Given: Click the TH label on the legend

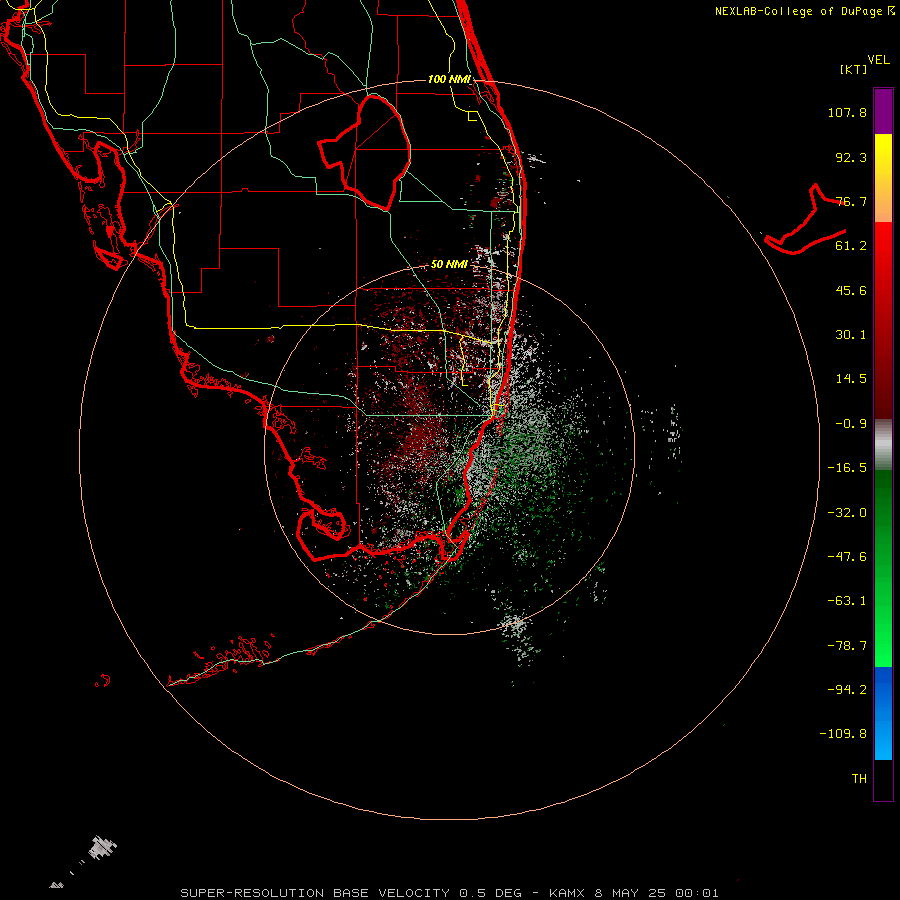Looking at the screenshot, I should pos(859,779).
